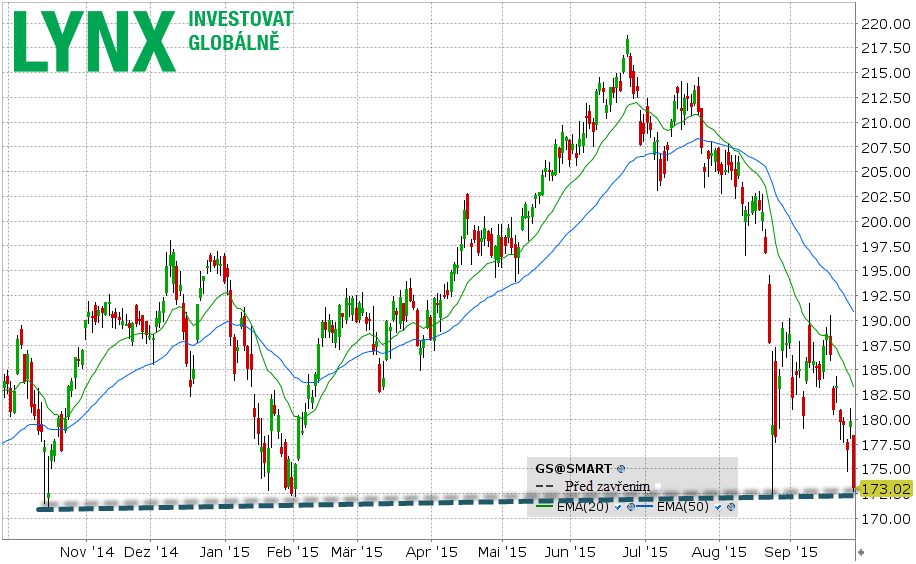916x564 pixels.
Task: Click the 195.00 price axis label
Action: pyautogui.click(x=886, y=271)
